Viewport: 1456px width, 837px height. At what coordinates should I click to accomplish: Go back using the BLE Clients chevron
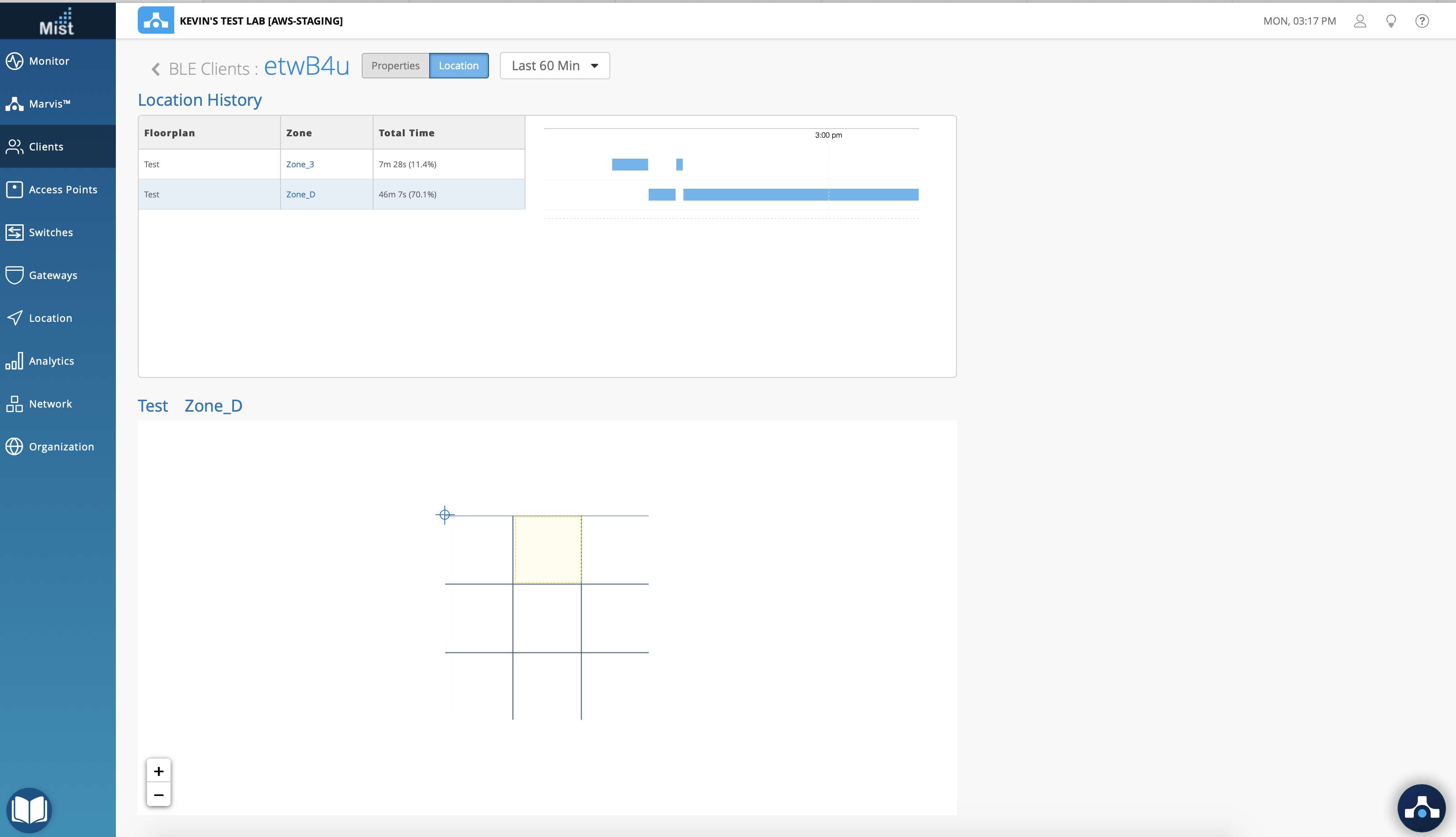[x=155, y=70]
